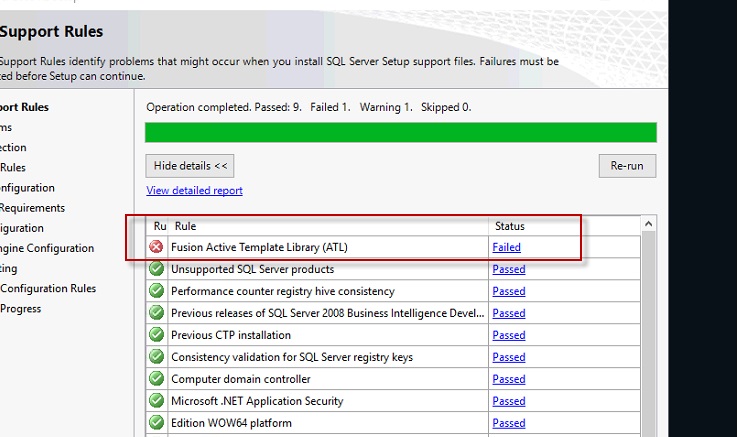Select the Previous CTP installation rule text
The height and width of the screenshot is (437, 739).
pyautogui.click(x=231, y=335)
